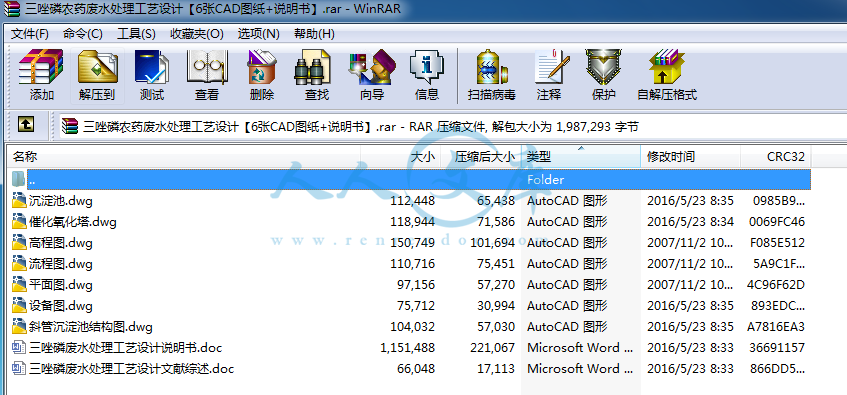Run the 测试 (Test) archive tool
Screen dimensions: 847x395
tap(152, 75)
